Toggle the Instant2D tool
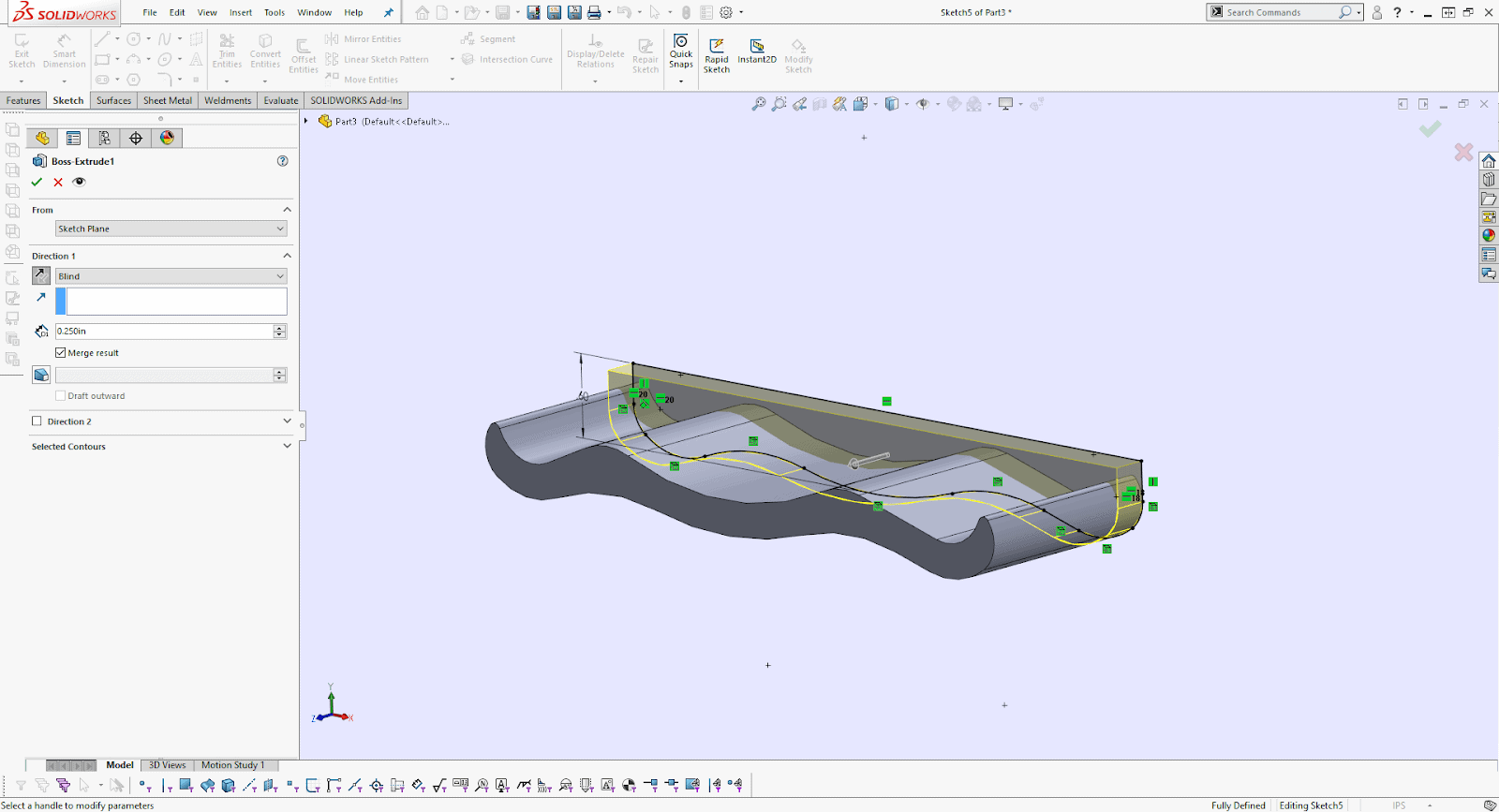The width and height of the screenshot is (1499, 812). (x=757, y=52)
